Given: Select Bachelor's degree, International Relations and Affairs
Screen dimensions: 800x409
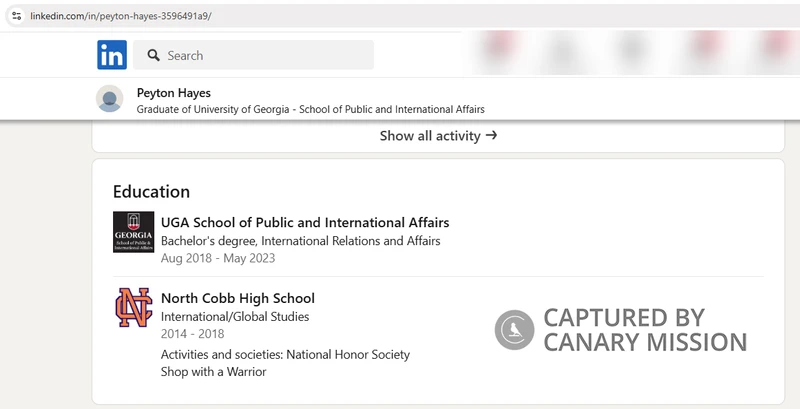Looking at the screenshot, I should click(301, 241).
